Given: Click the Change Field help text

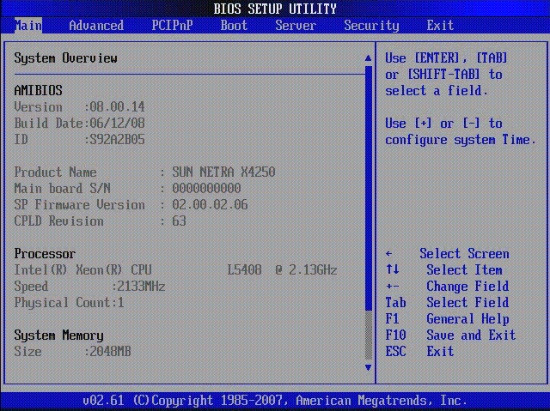Looking at the screenshot, I should (x=468, y=287).
